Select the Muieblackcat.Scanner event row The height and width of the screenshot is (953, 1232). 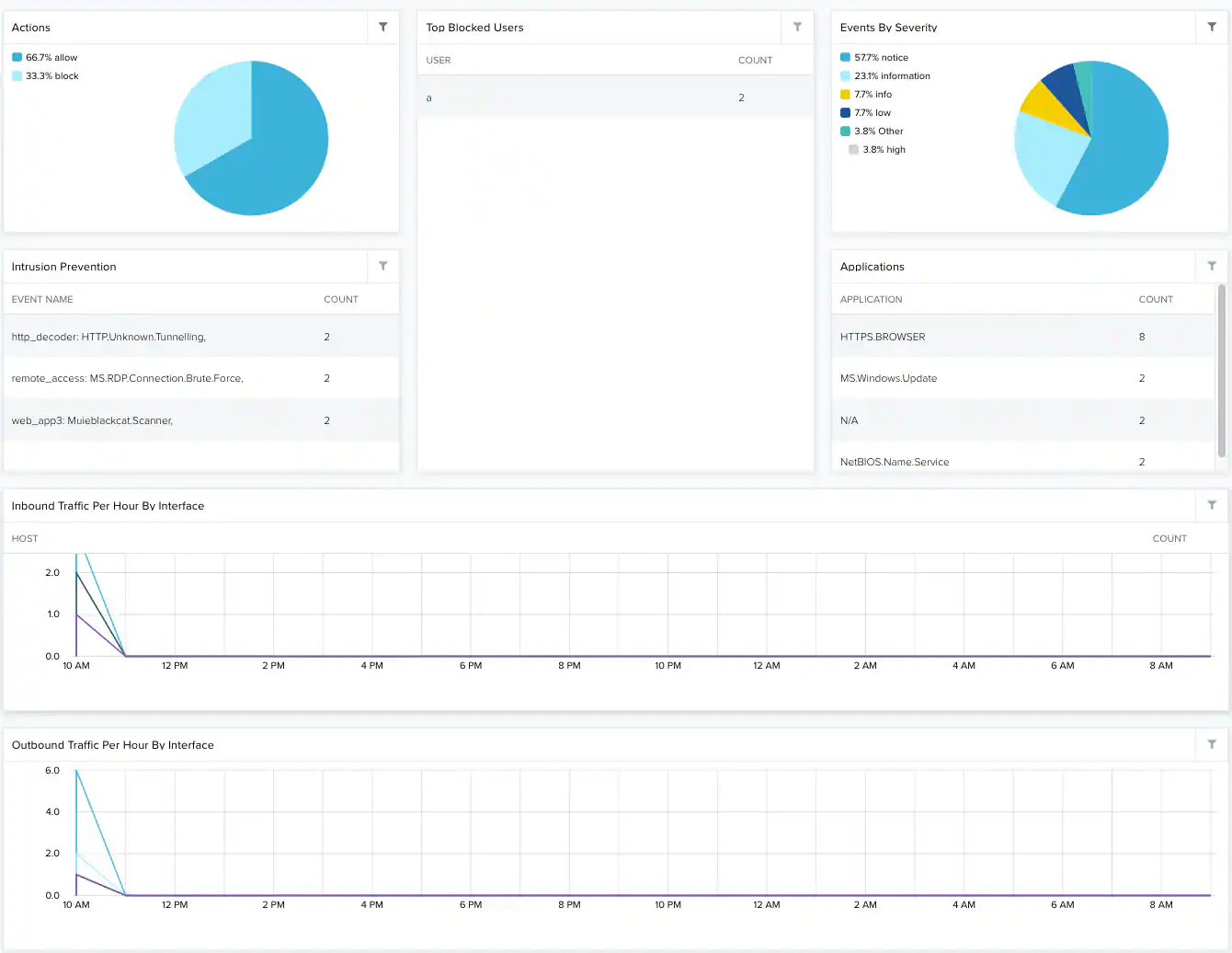(x=201, y=420)
